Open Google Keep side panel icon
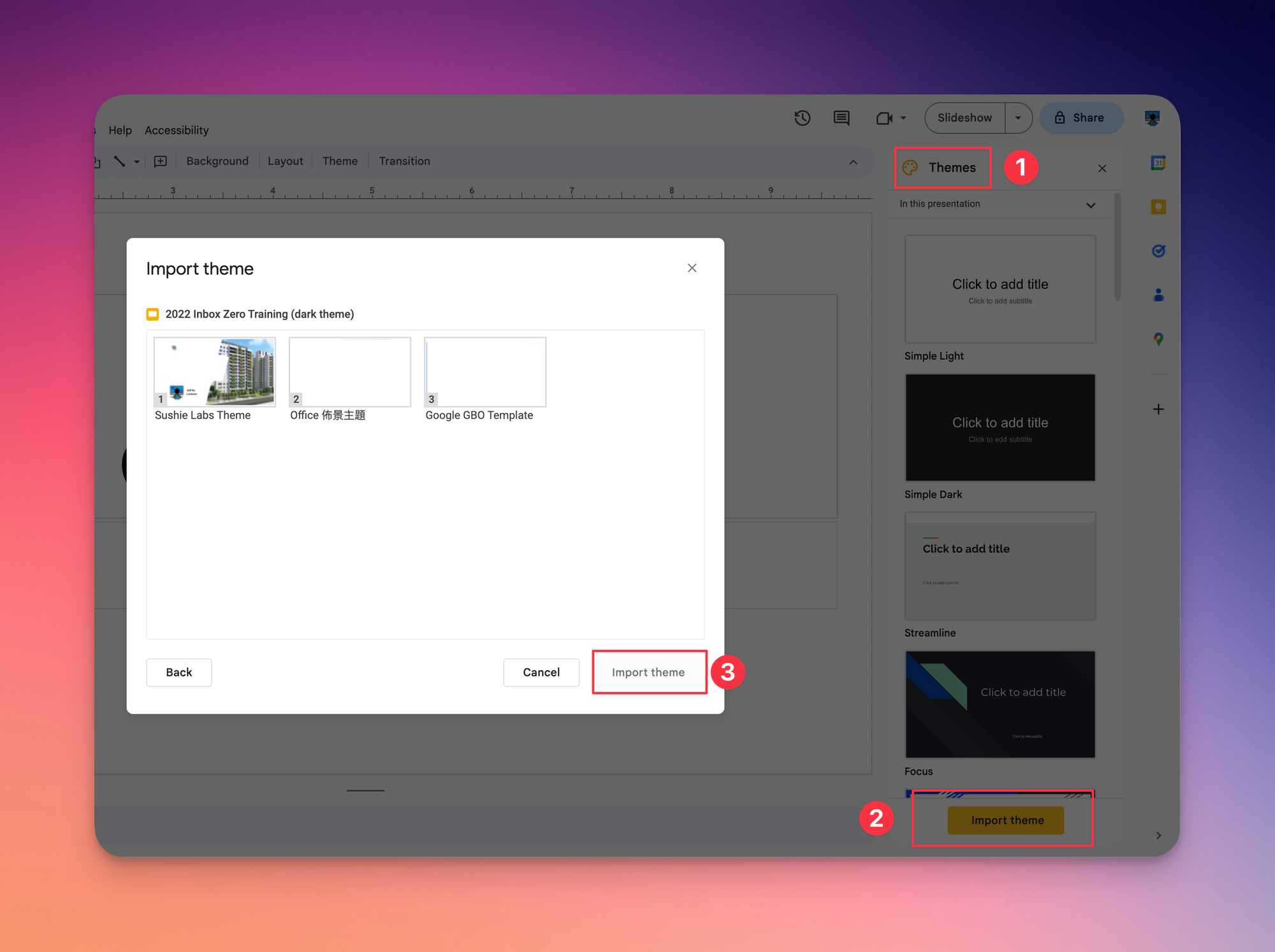1275x952 pixels. point(1158,207)
